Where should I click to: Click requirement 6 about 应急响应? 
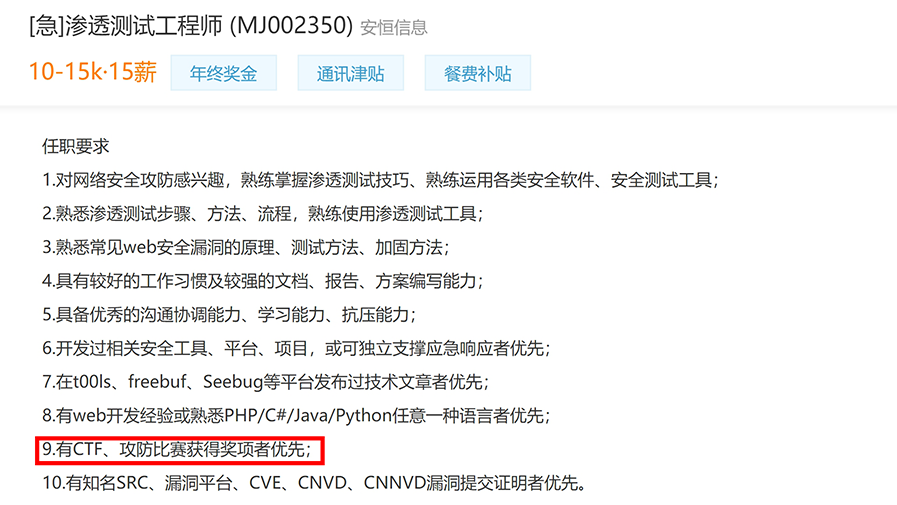coord(296,348)
